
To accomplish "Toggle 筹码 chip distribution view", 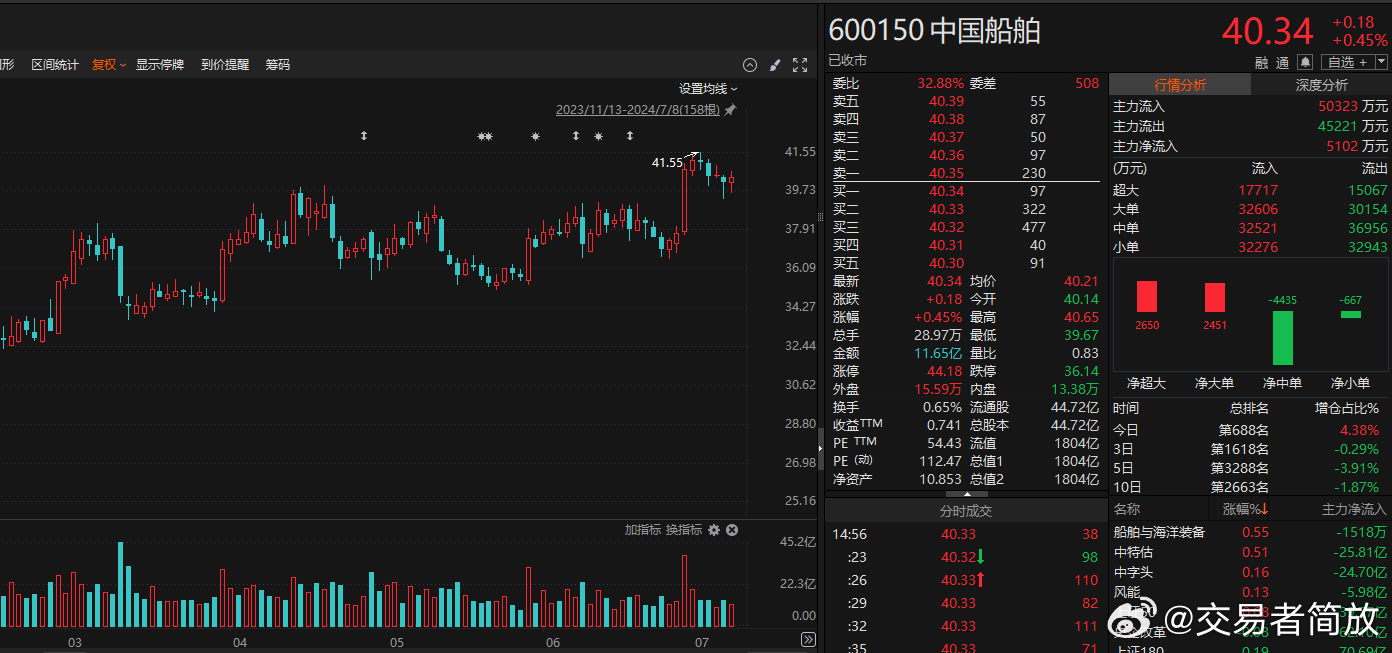I will [x=277, y=65].
